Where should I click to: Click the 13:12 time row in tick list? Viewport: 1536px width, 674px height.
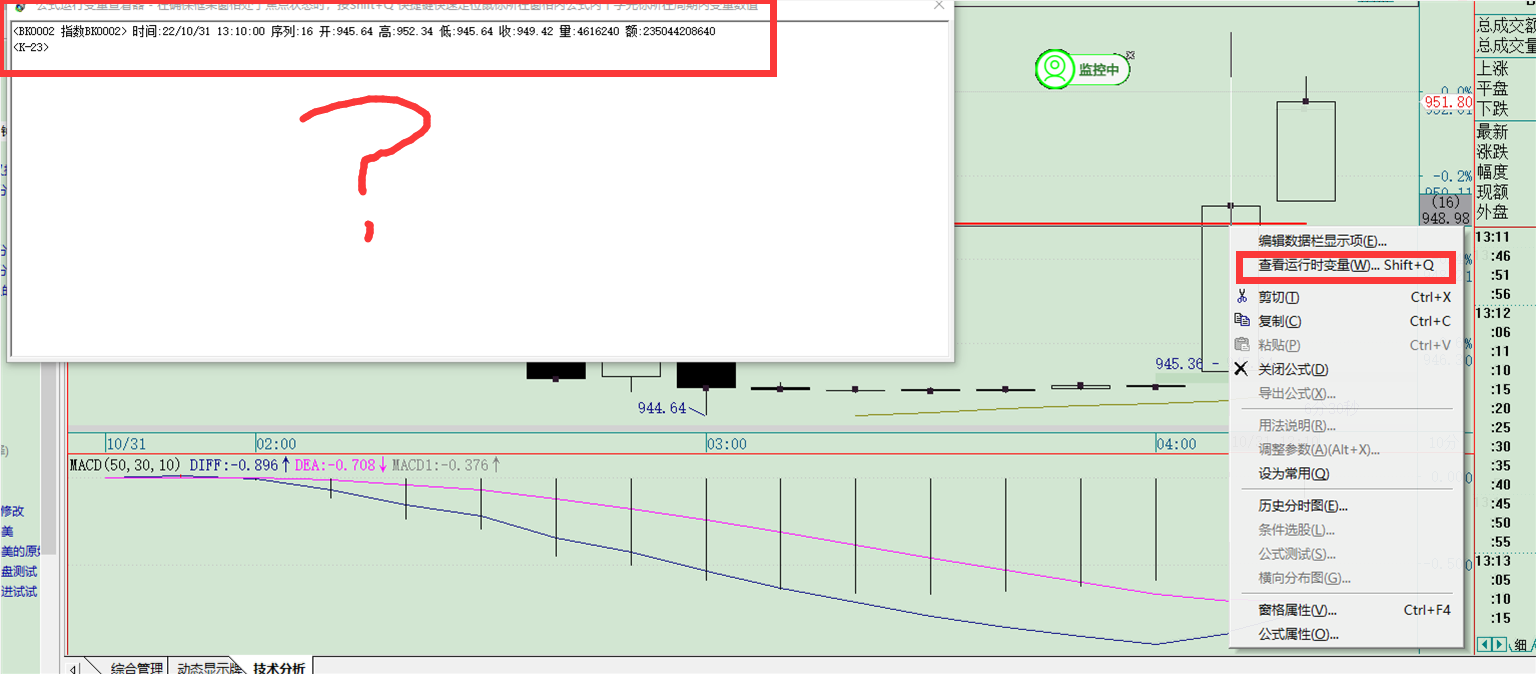[1493, 312]
